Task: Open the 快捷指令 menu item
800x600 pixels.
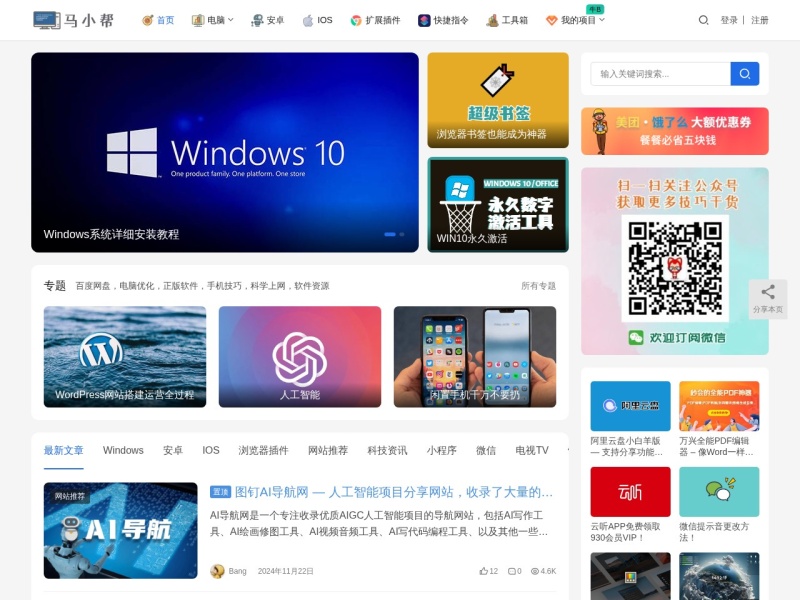Action: (x=443, y=20)
